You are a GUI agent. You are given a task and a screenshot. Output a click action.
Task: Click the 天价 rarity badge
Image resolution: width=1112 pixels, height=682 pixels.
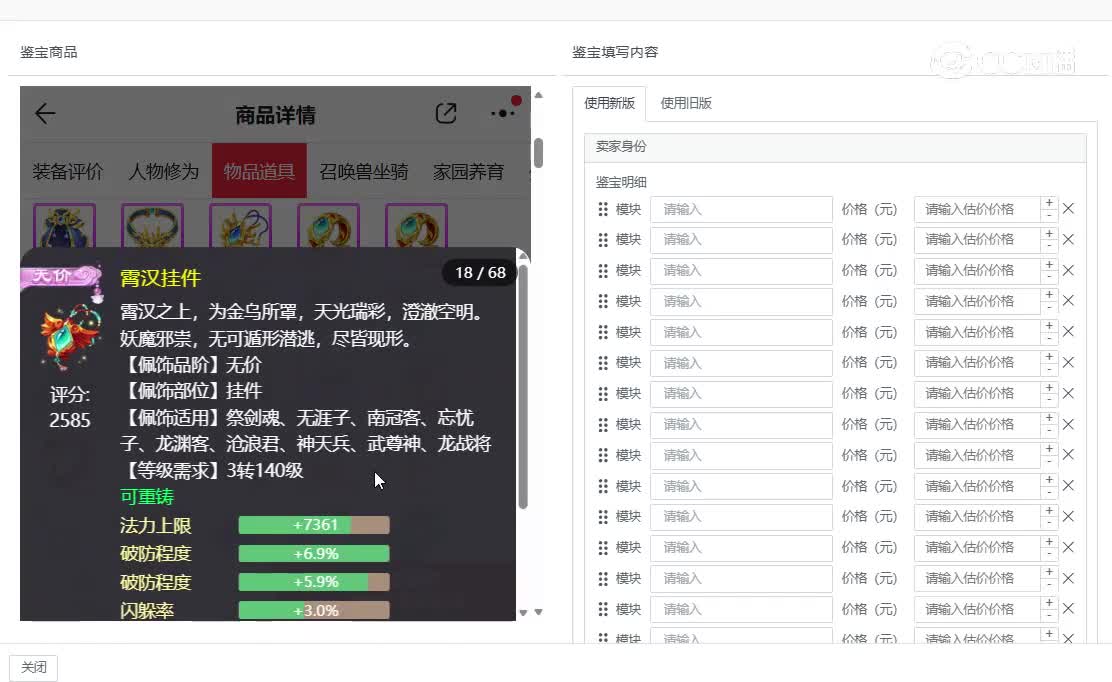click(61, 276)
